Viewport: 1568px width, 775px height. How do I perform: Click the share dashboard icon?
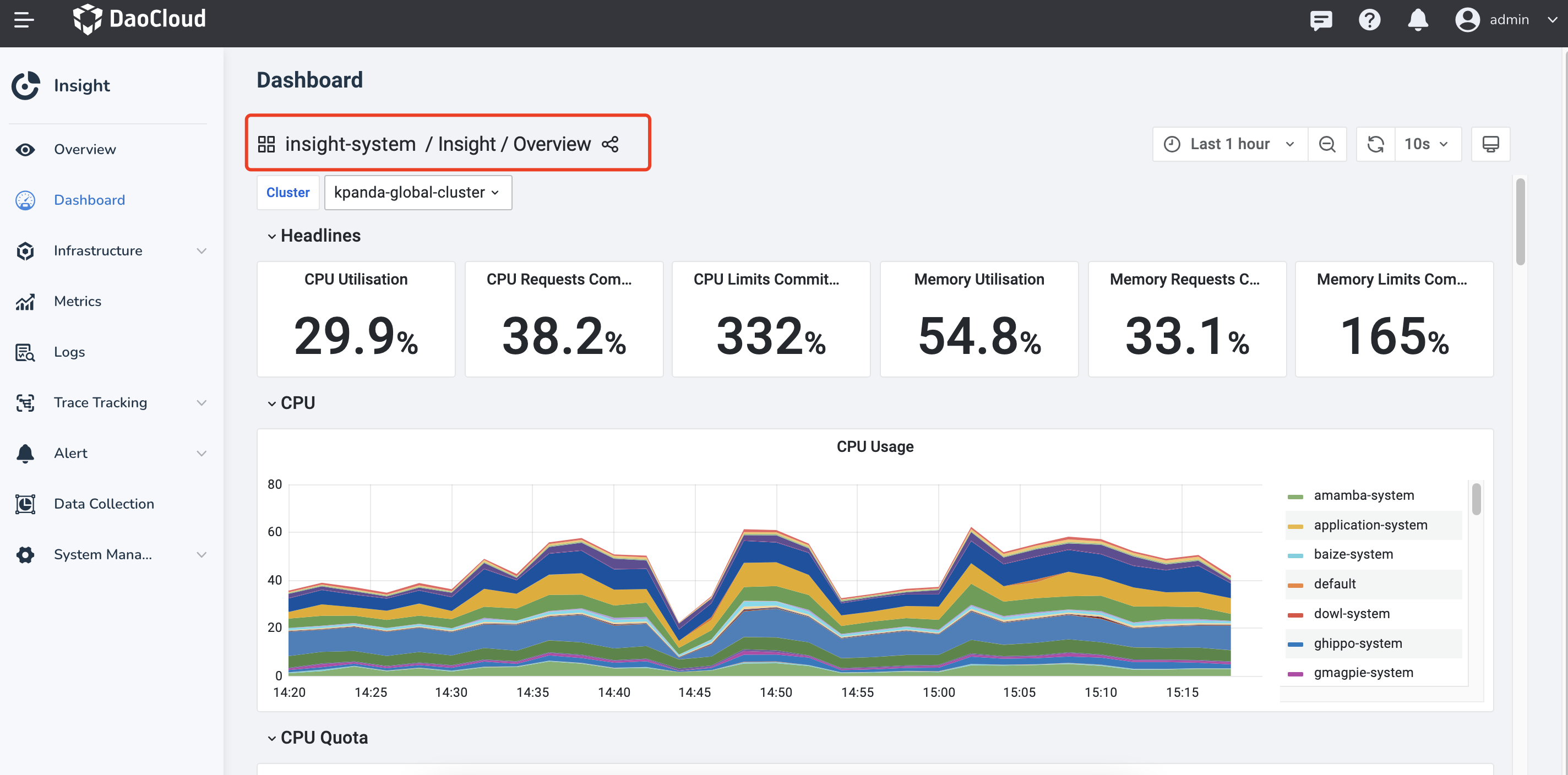(610, 144)
